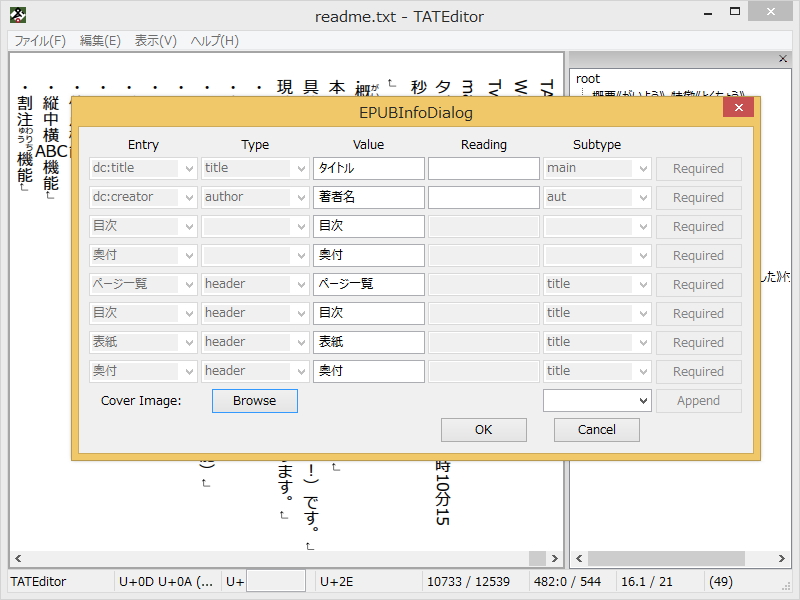Close the EPUBInfoDialog with its red X
This screenshot has height=600, width=800.
pyautogui.click(x=738, y=108)
